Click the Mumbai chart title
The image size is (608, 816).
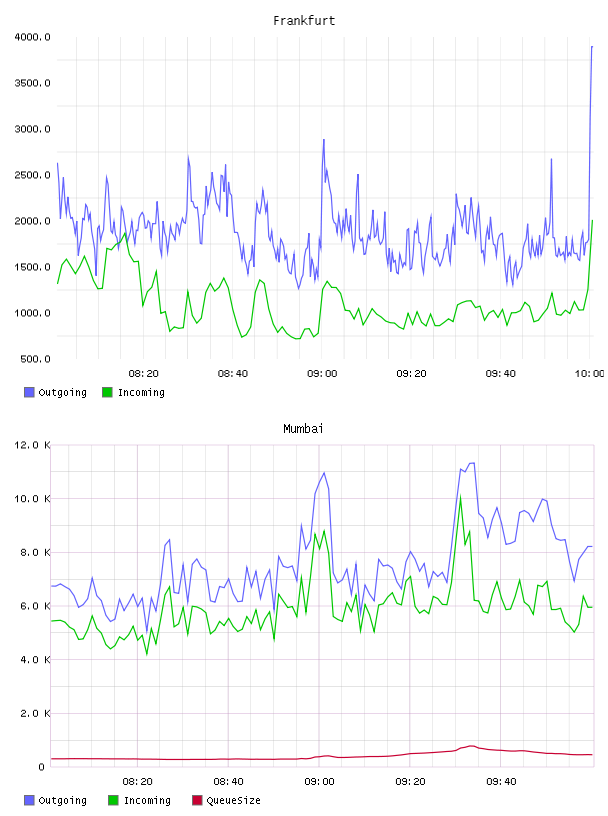pyautogui.click(x=303, y=429)
